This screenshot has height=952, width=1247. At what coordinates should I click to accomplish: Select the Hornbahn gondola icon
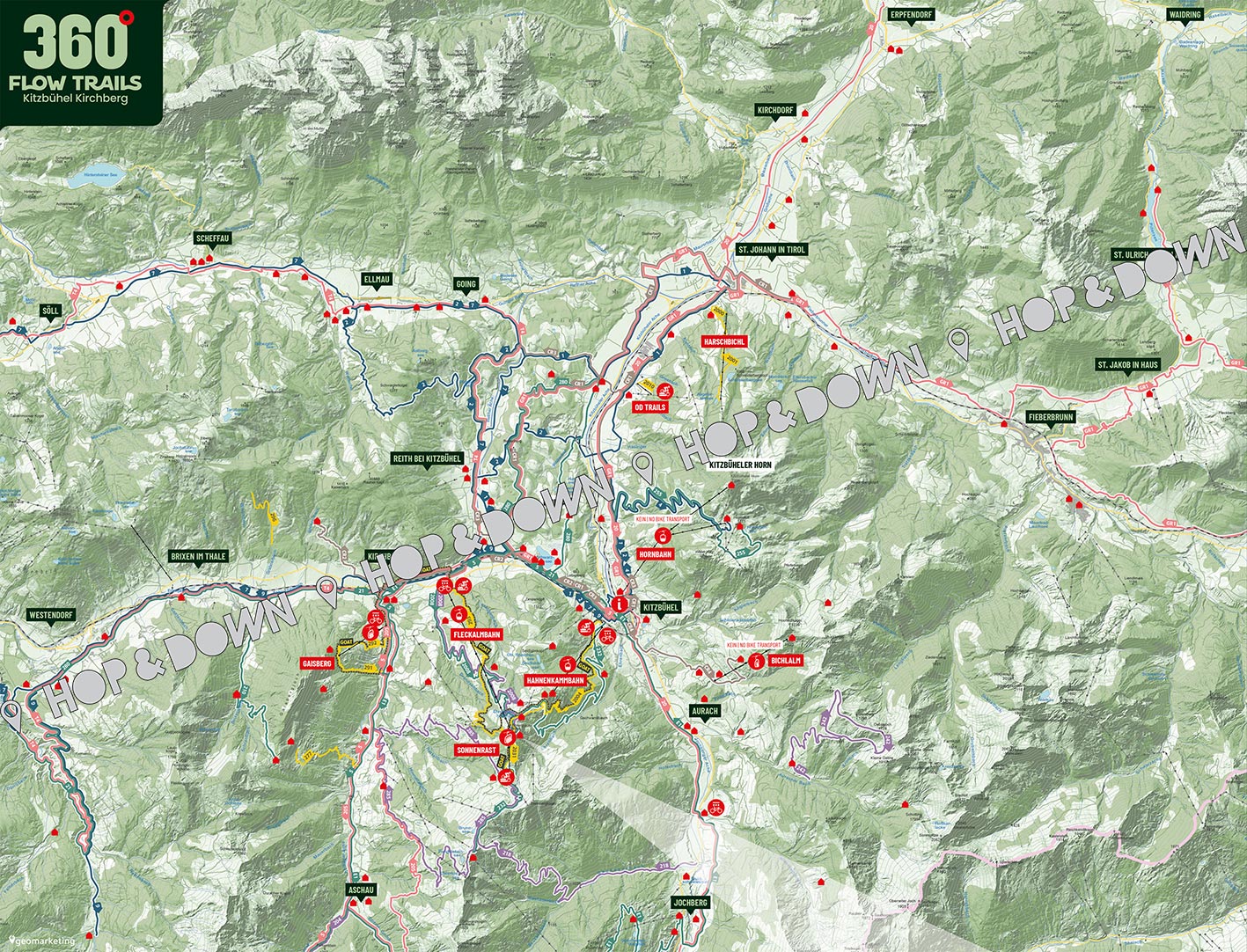coord(664,535)
